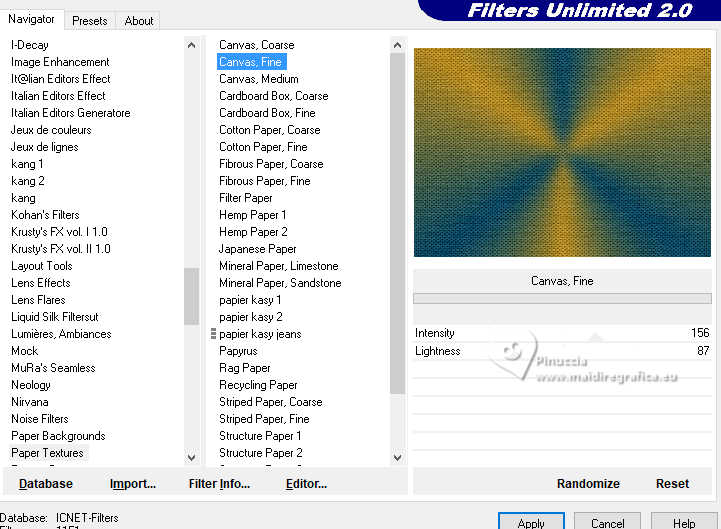721x529 pixels.
Task: Choose Japanese Paper filter
Action: tap(258, 249)
